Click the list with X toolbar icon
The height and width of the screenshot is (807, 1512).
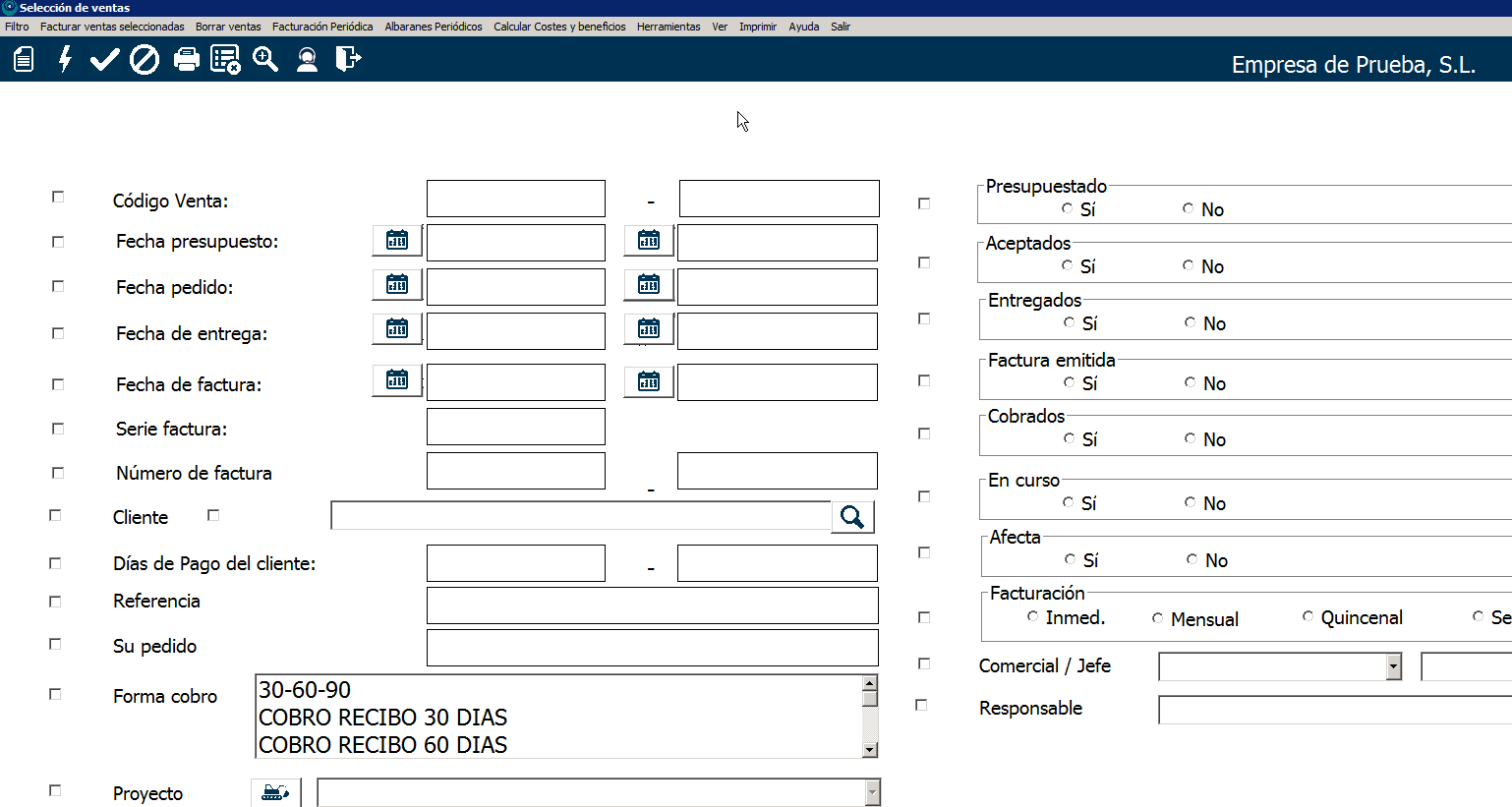[x=225, y=60]
